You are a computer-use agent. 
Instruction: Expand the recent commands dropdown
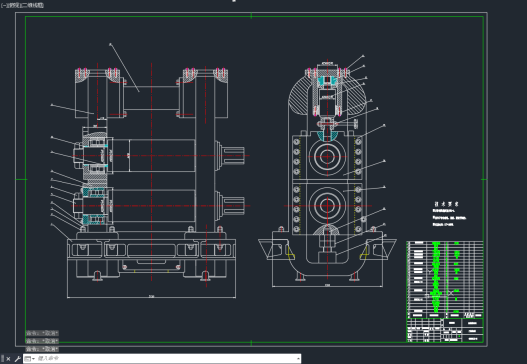[x=30, y=359]
